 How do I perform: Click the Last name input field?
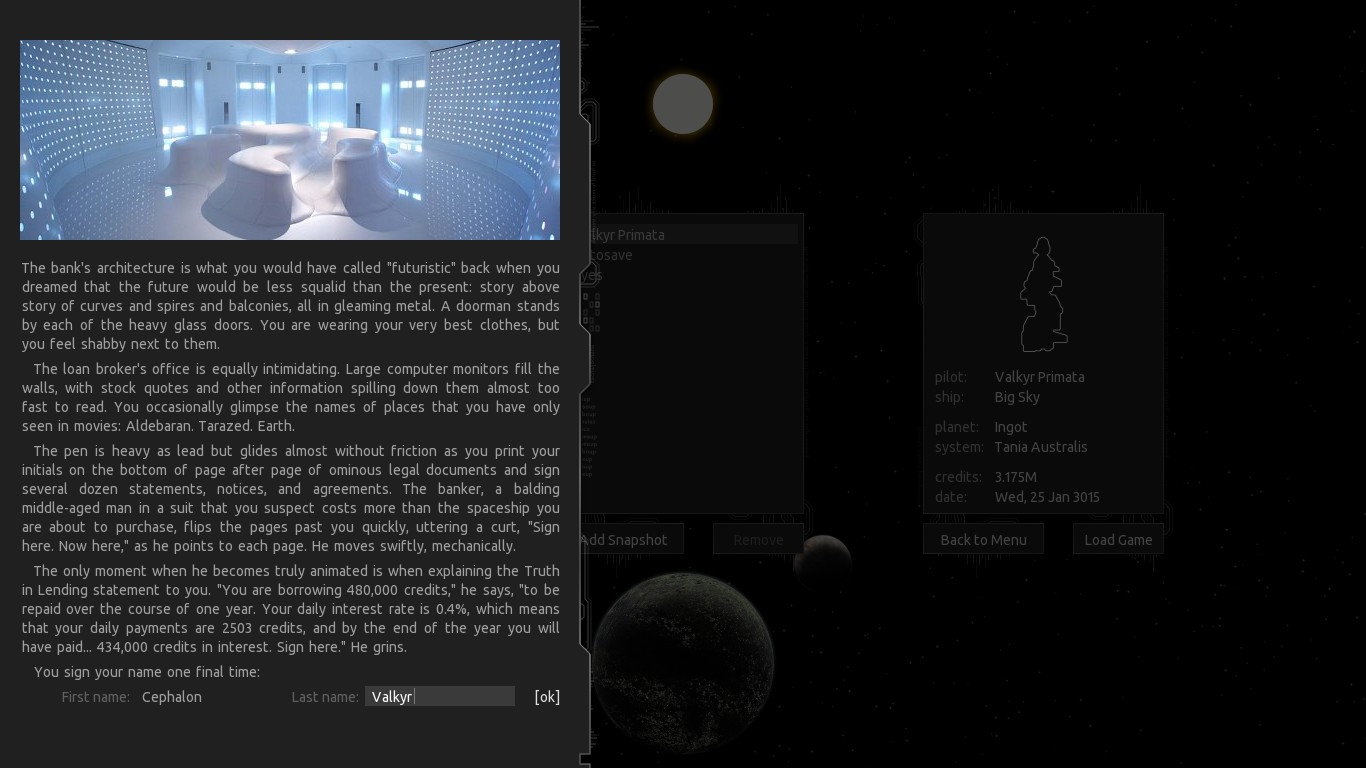tap(440, 697)
